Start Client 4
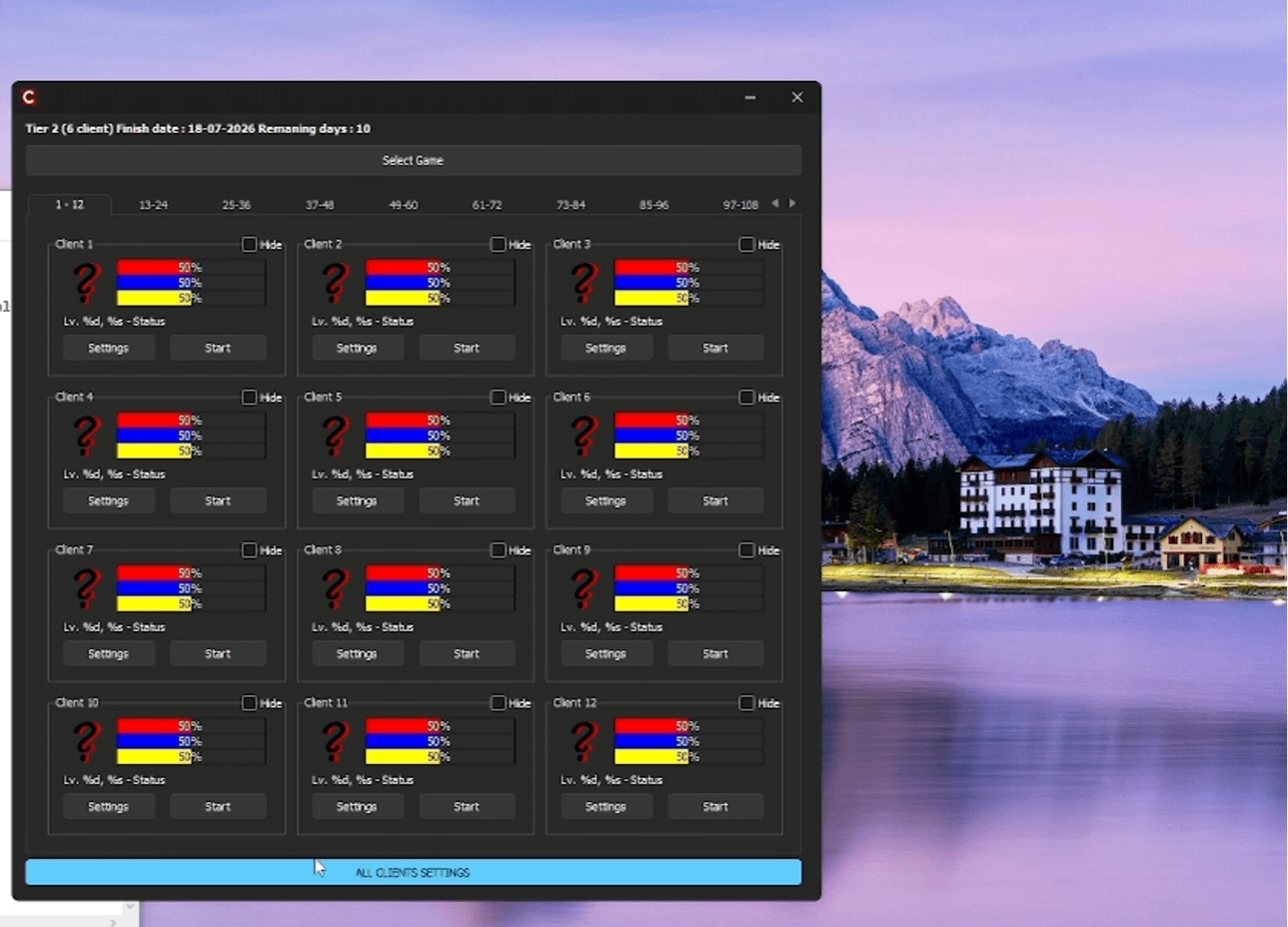The width and height of the screenshot is (1288, 927). tap(218, 500)
